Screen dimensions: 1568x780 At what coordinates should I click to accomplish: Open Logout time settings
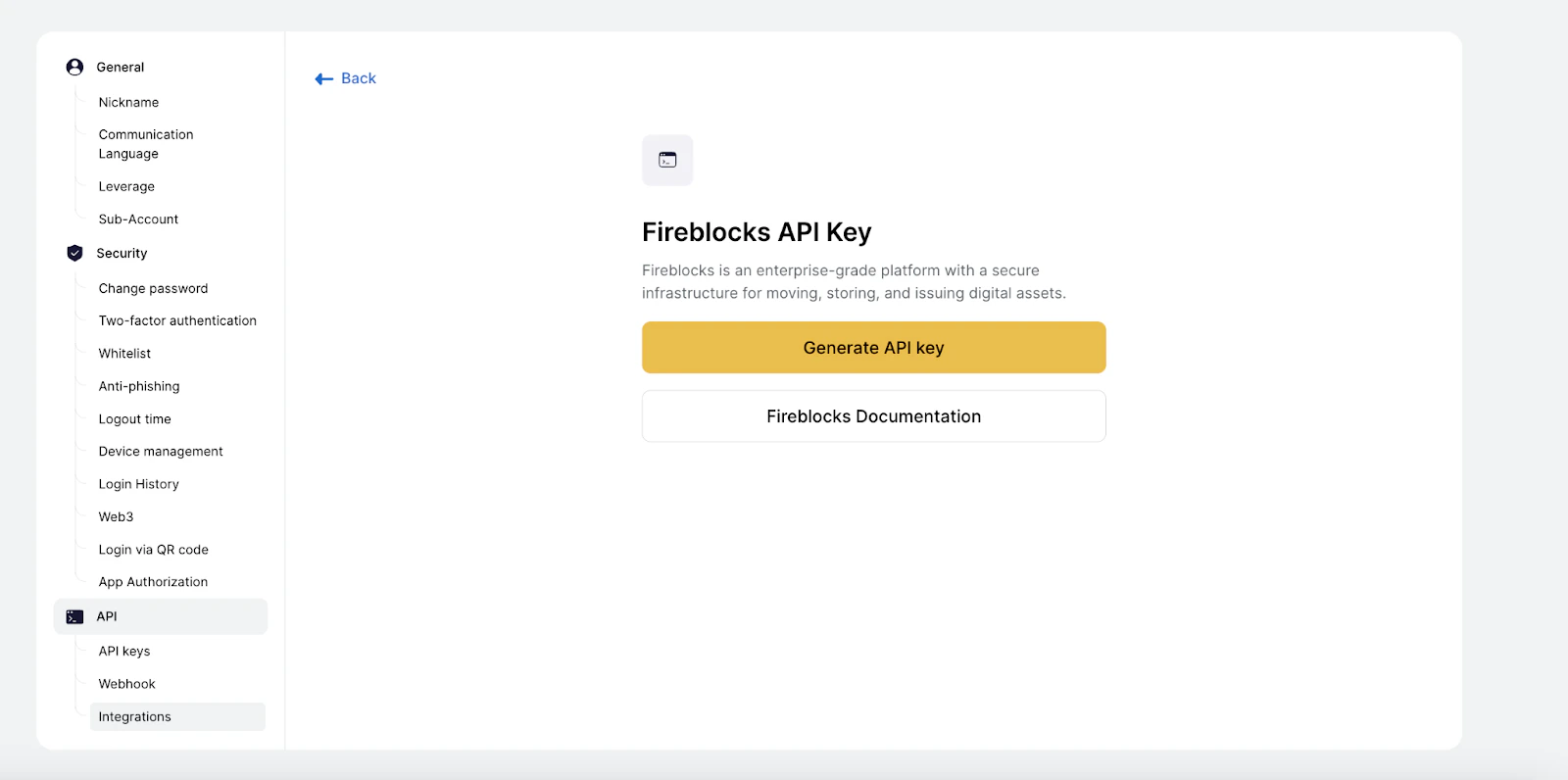click(x=133, y=418)
